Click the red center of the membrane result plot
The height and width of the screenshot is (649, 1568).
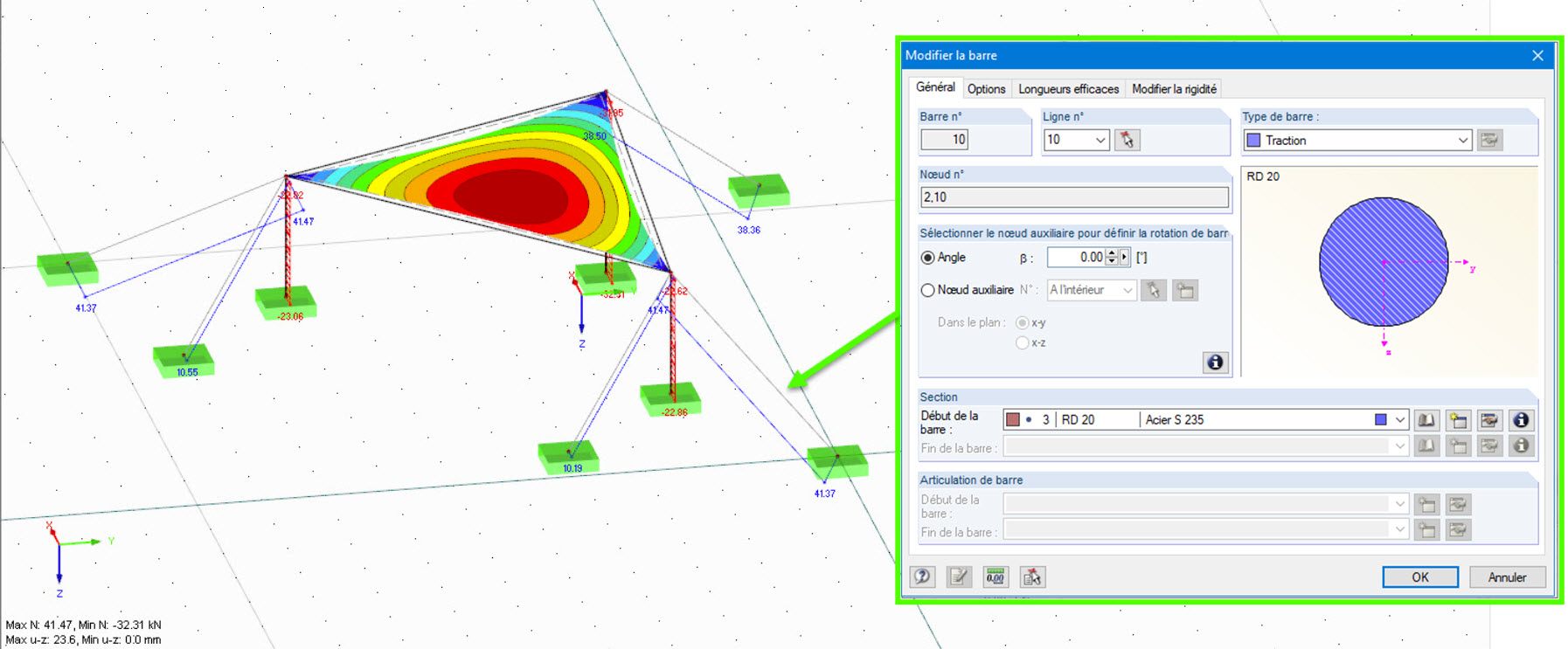[511, 194]
